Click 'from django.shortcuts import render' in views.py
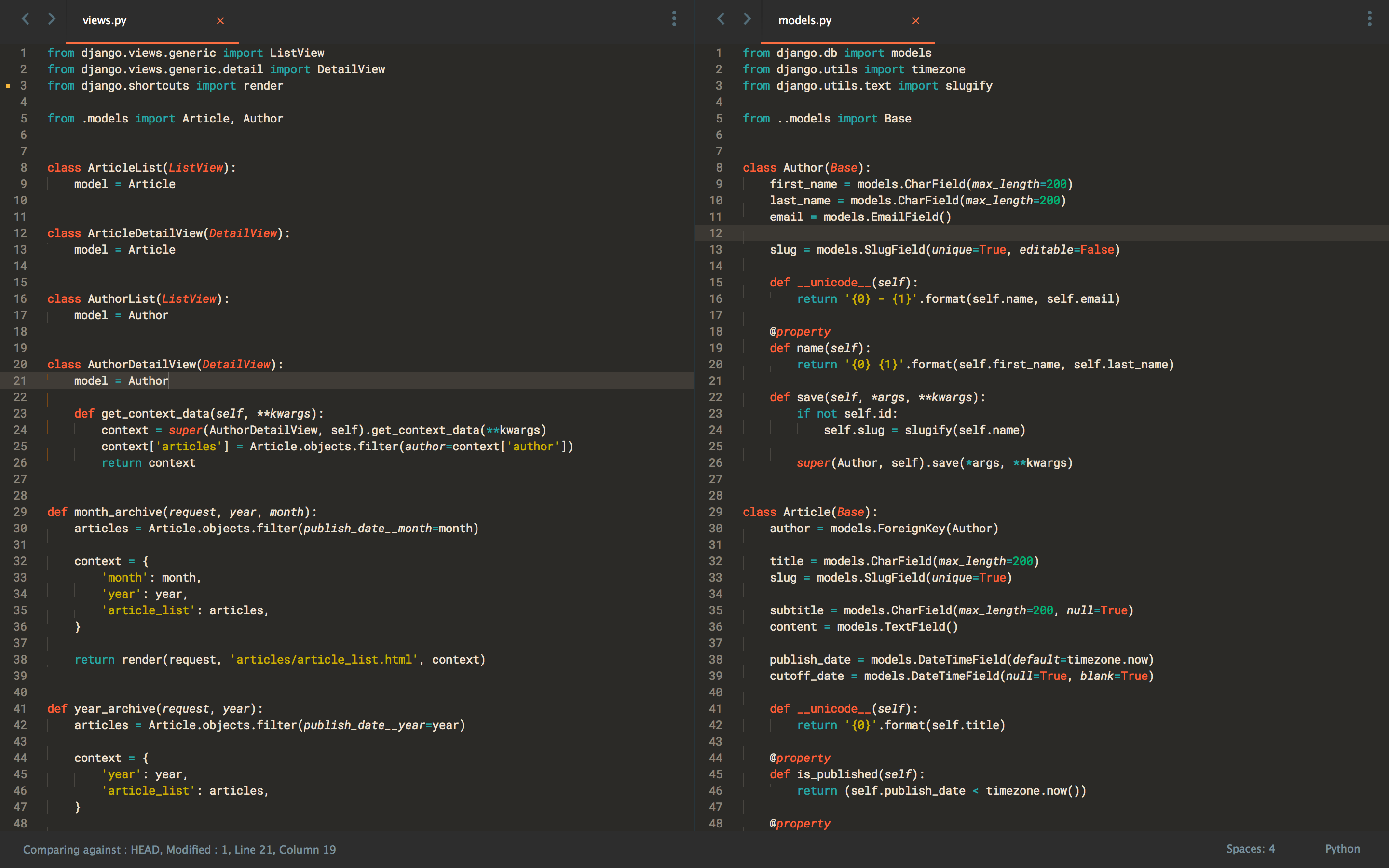 pos(165,85)
